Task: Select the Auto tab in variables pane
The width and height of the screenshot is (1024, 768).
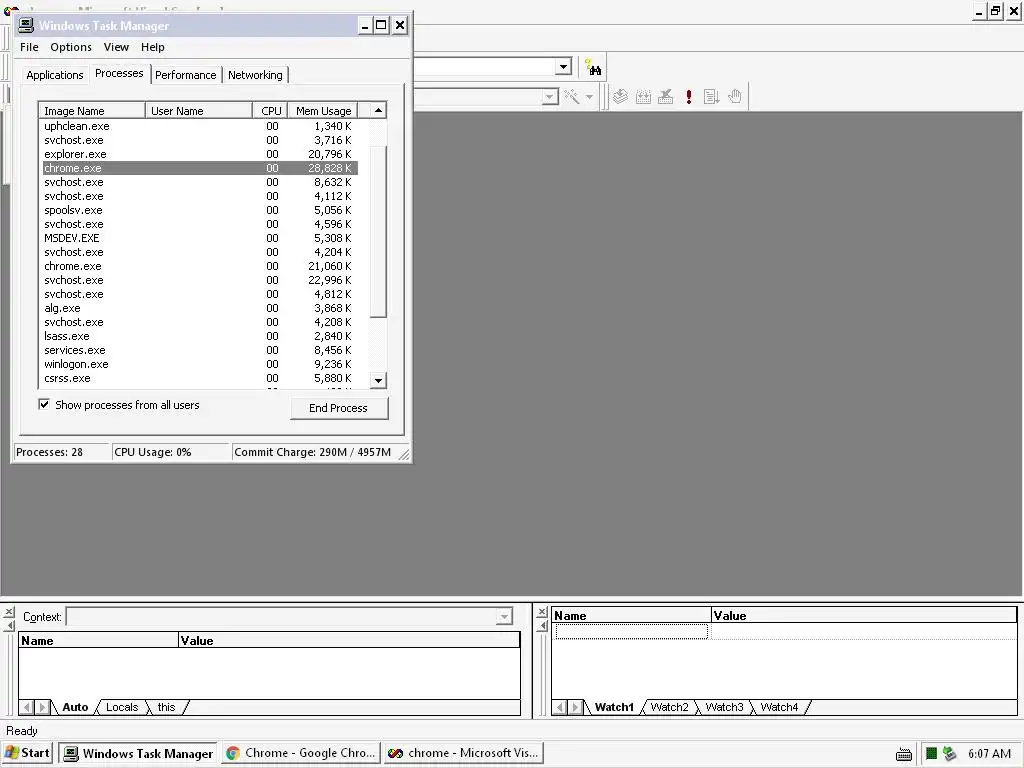Action: pyautogui.click(x=75, y=707)
